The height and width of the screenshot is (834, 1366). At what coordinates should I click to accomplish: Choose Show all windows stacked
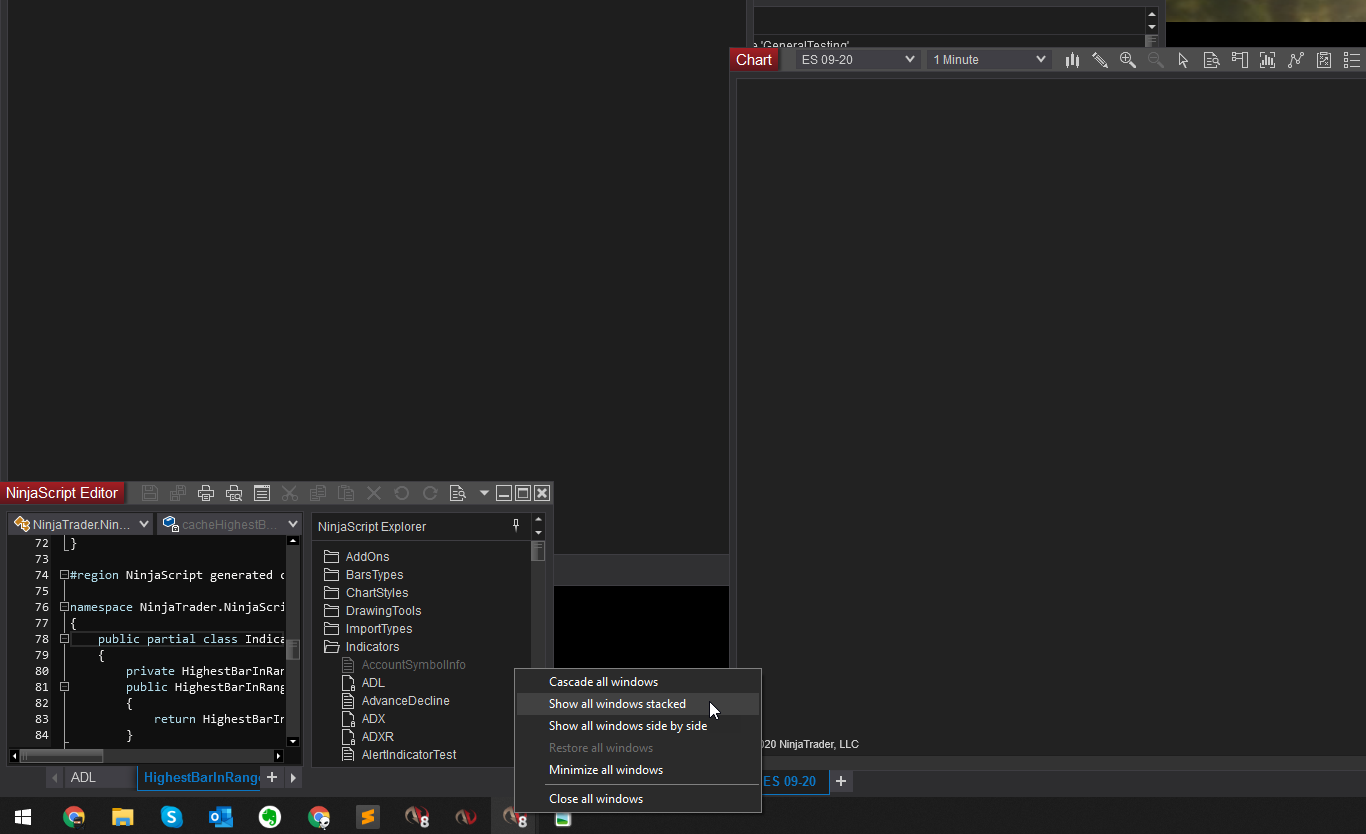coord(638,704)
